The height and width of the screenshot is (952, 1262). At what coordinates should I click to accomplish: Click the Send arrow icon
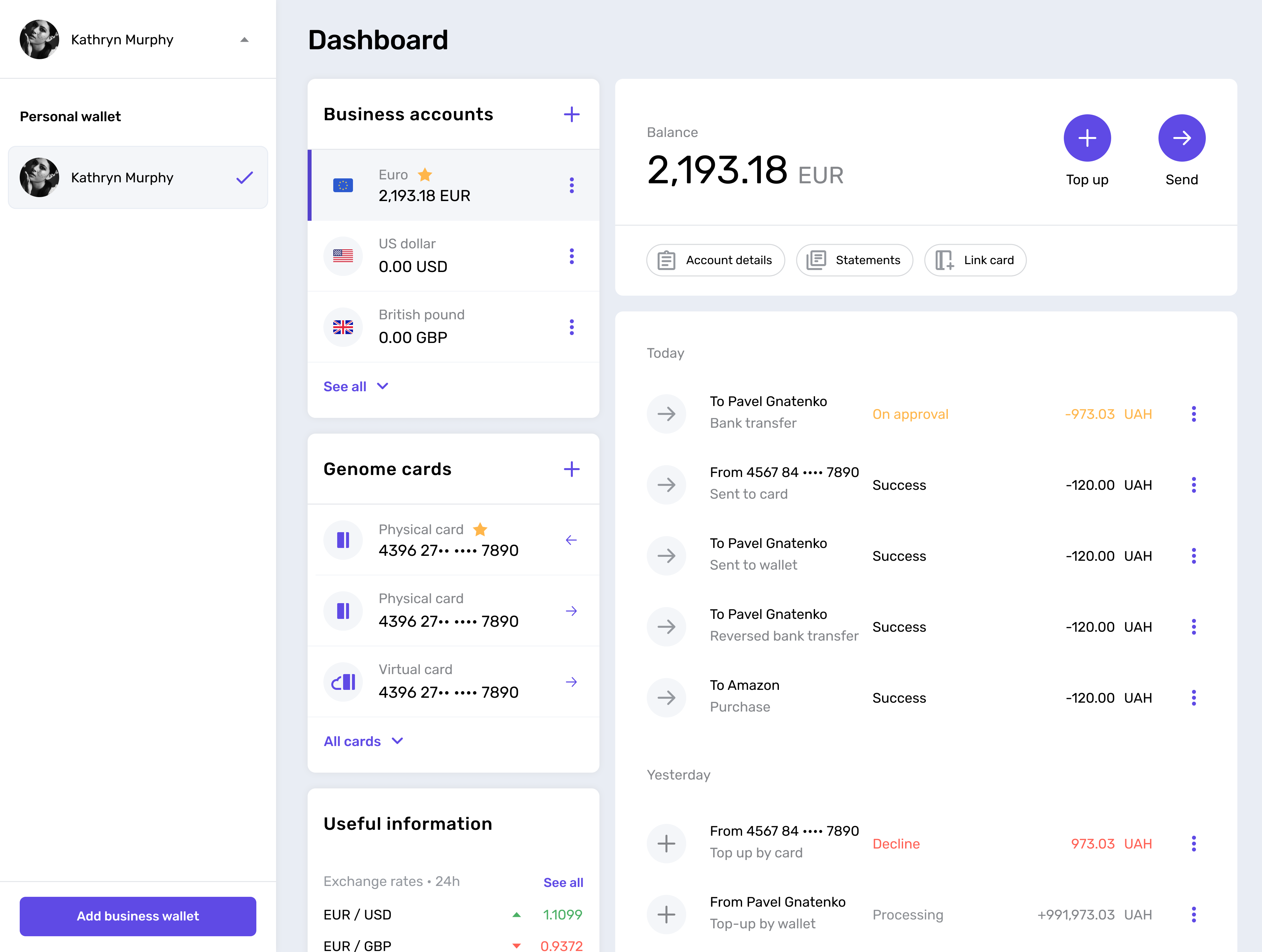tap(1181, 137)
